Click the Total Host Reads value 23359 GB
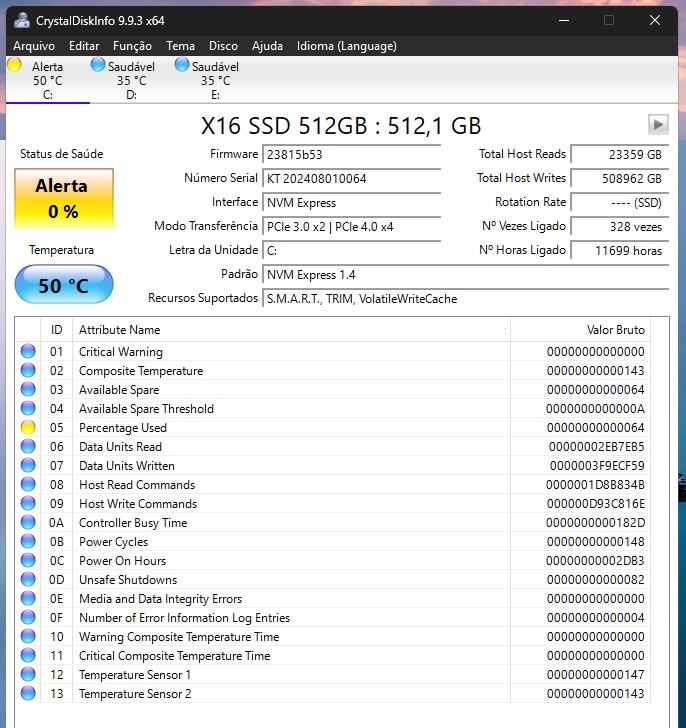The image size is (686, 728). tap(620, 154)
